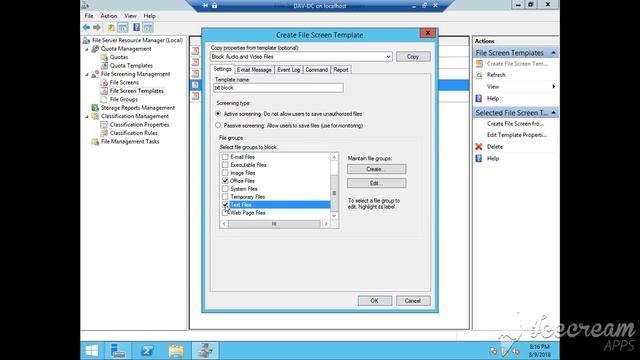This screenshot has width=640, height=360.
Task: Check the Temporary Files file group
Action: (225, 197)
